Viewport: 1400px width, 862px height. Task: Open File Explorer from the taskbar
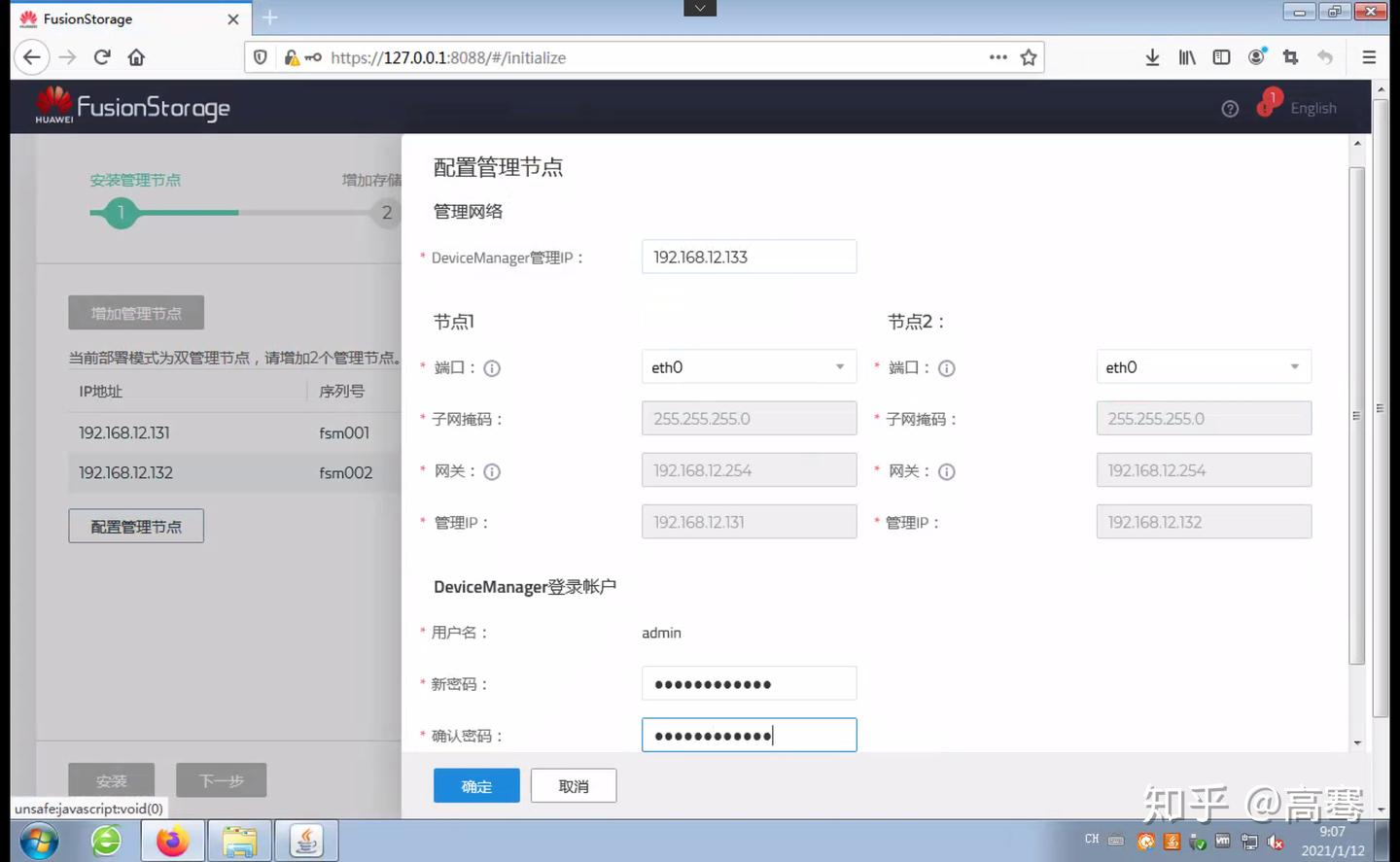(239, 840)
